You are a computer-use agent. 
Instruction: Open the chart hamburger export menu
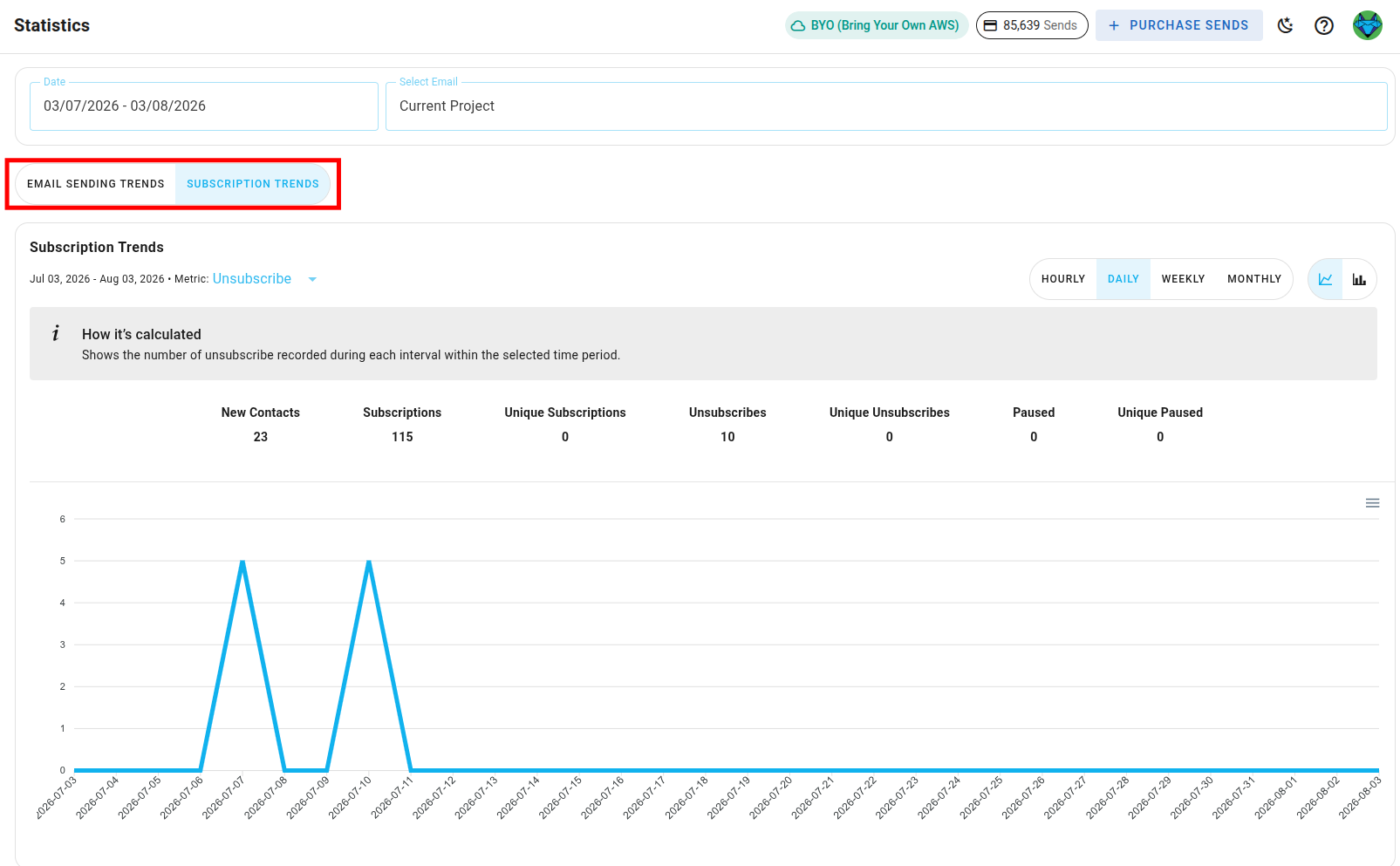coord(1372,503)
